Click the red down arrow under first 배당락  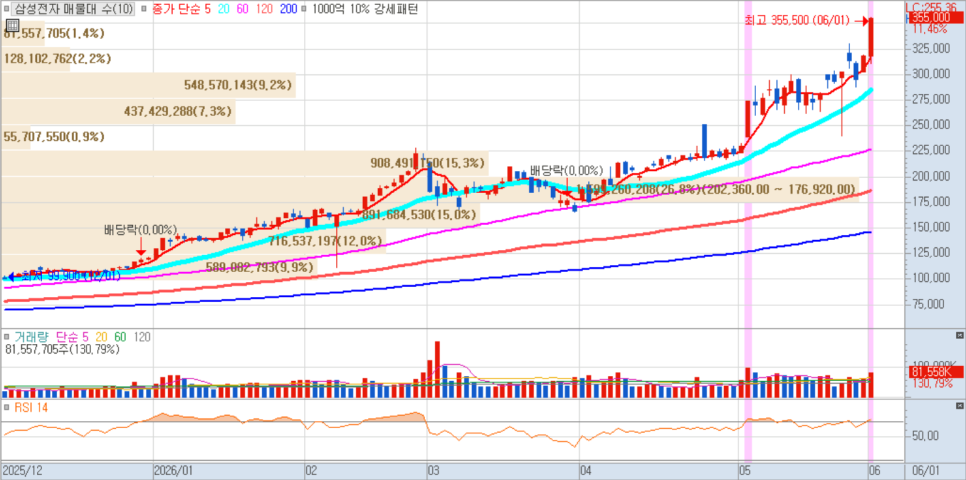coord(140,246)
